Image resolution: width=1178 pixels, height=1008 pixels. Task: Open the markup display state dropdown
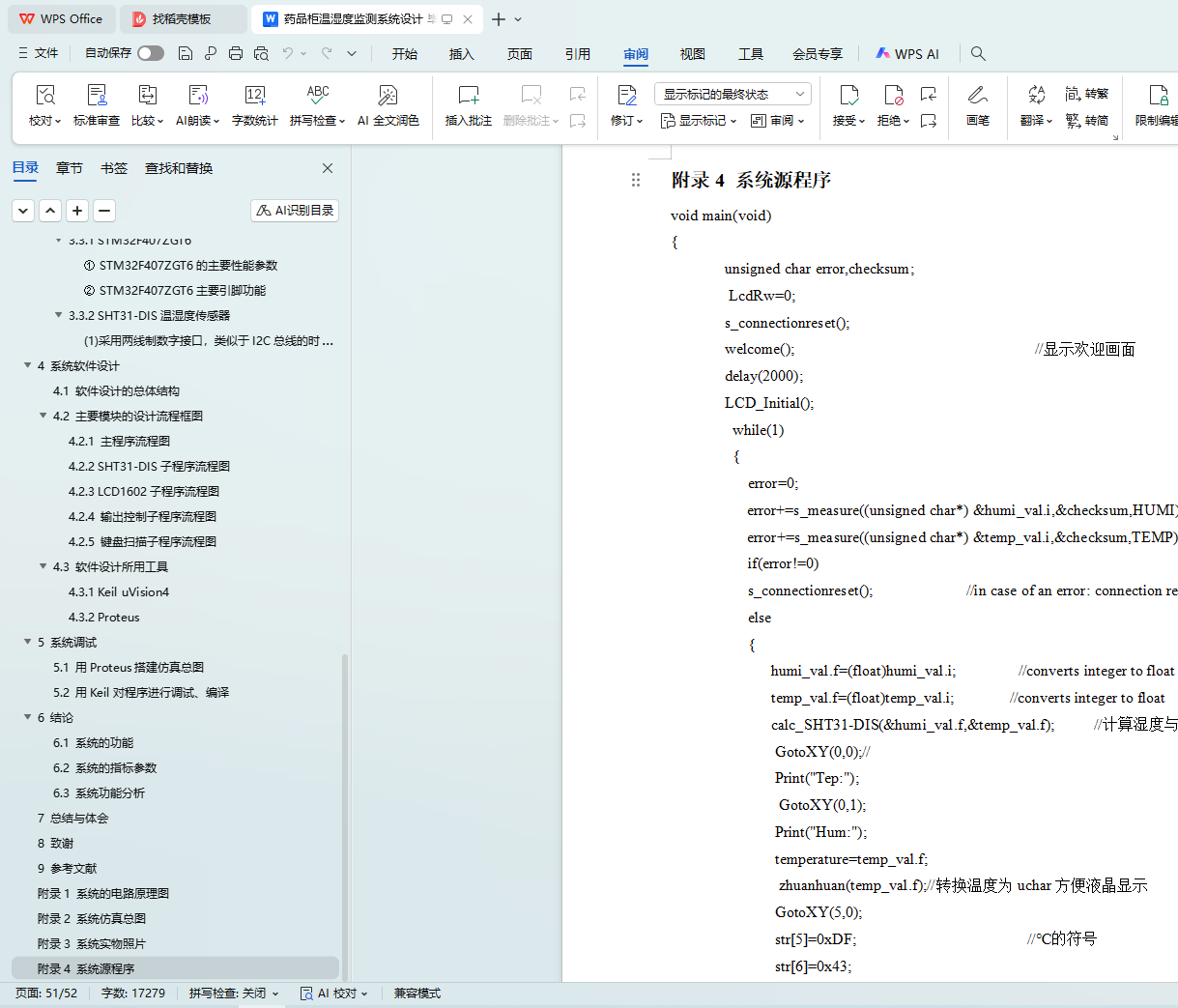point(733,94)
